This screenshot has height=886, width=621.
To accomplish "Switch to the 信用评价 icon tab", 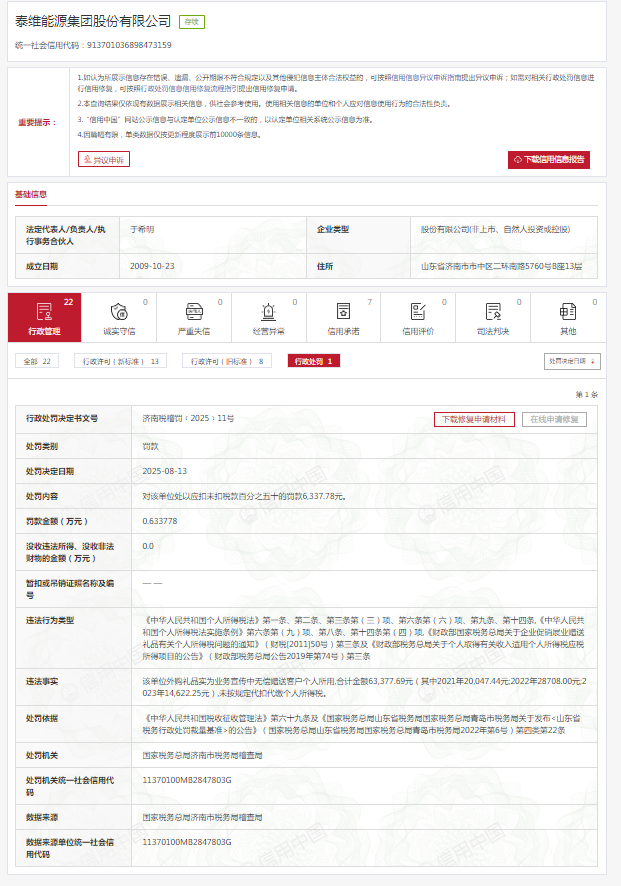I will click(x=418, y=318).
